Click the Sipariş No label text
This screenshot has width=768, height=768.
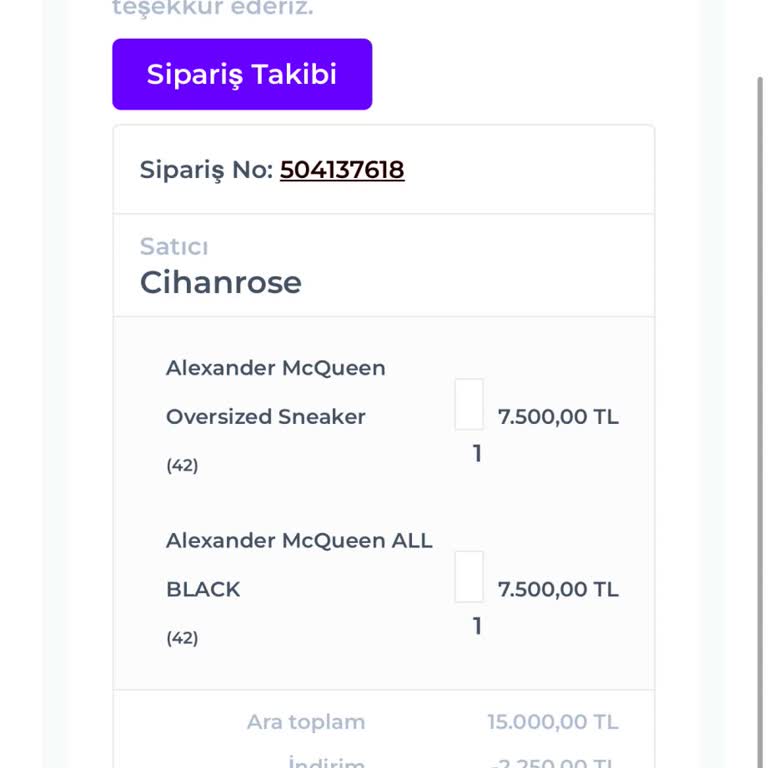click(206, 170)
